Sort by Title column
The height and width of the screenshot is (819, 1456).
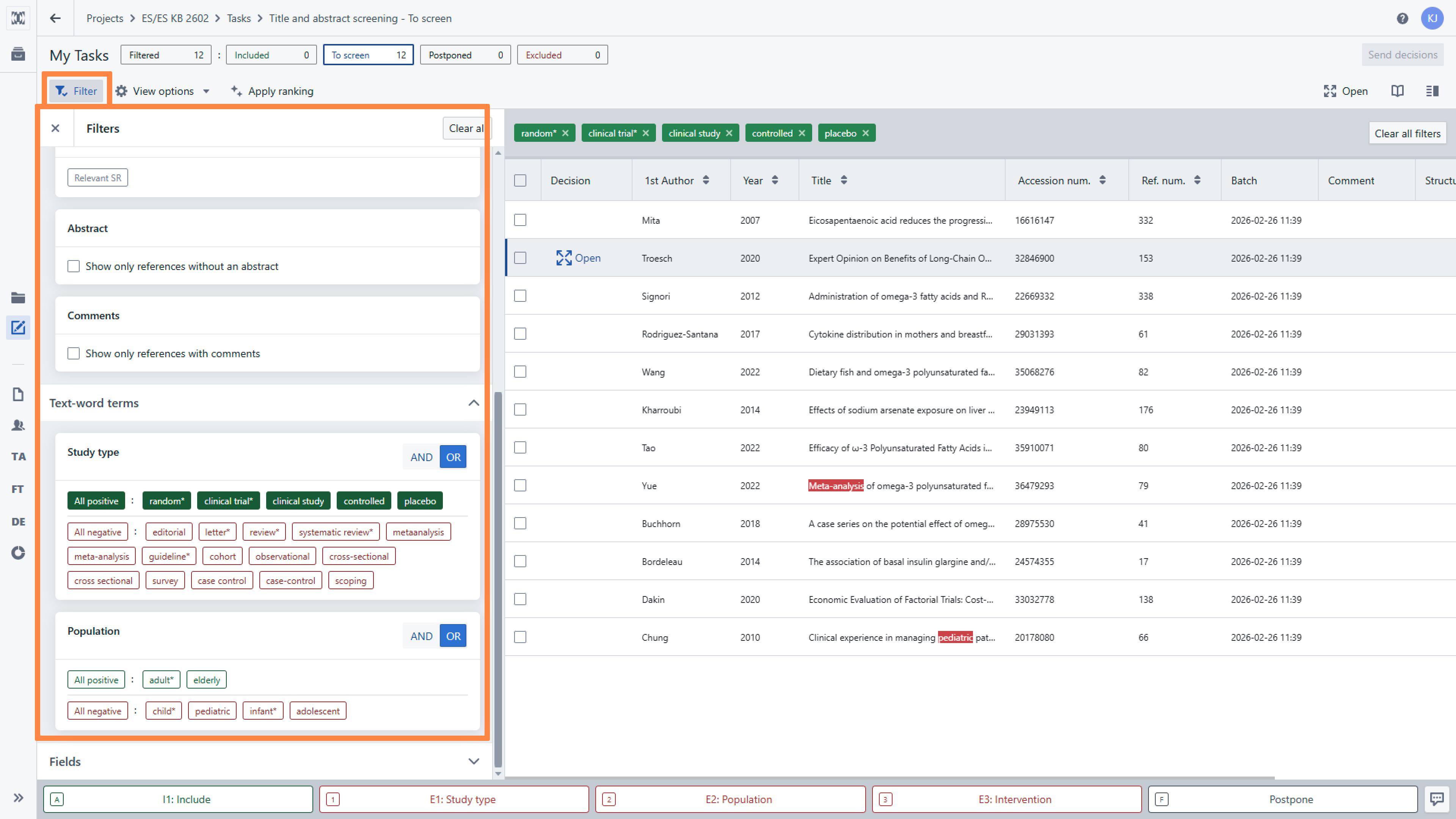click(844, 180)
